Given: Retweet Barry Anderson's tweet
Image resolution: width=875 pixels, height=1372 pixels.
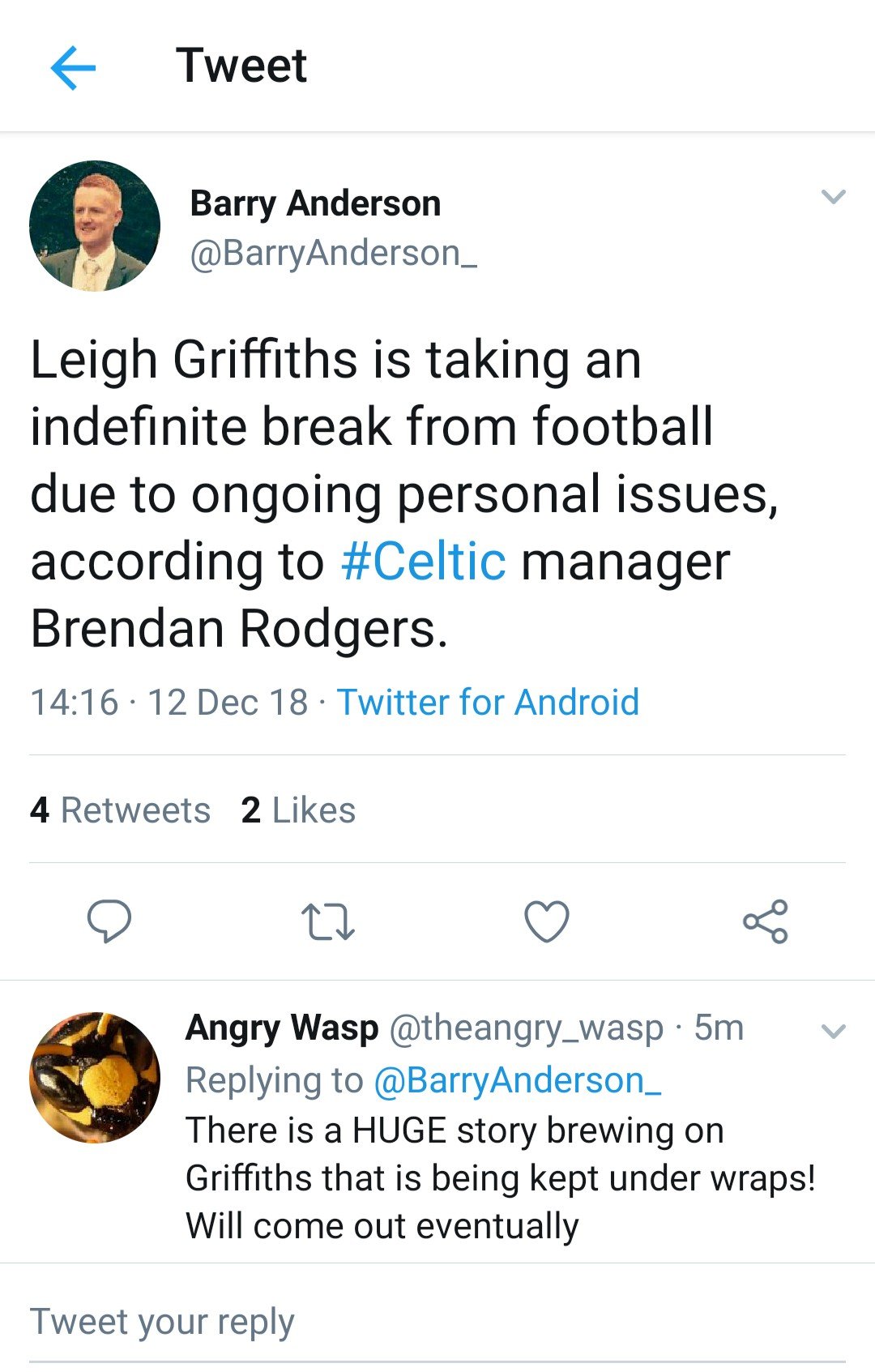Looking at the screenshot, I should pyautogui.click(x=328, y=922).
